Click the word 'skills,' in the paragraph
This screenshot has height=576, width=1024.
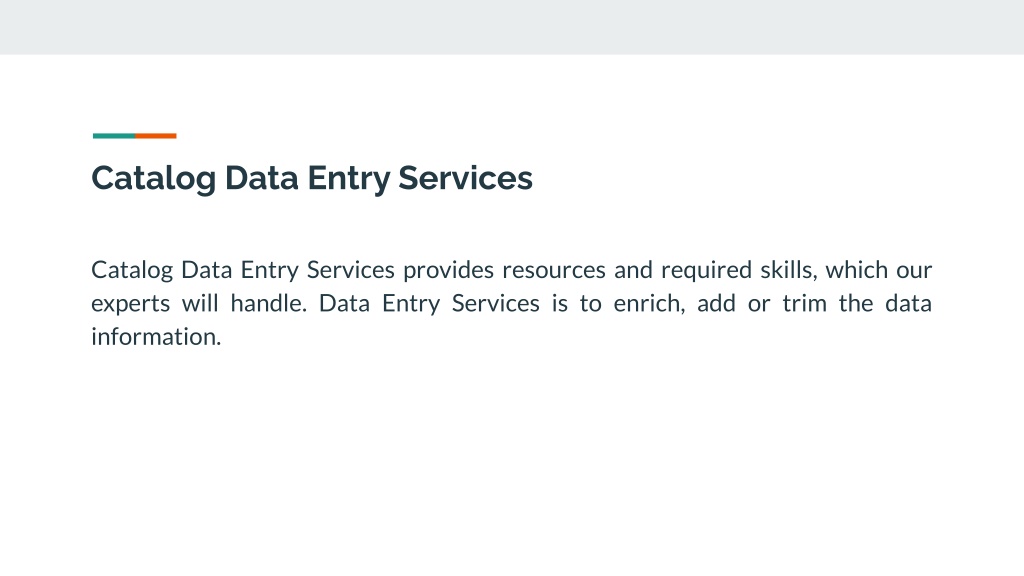coord(788,270)
